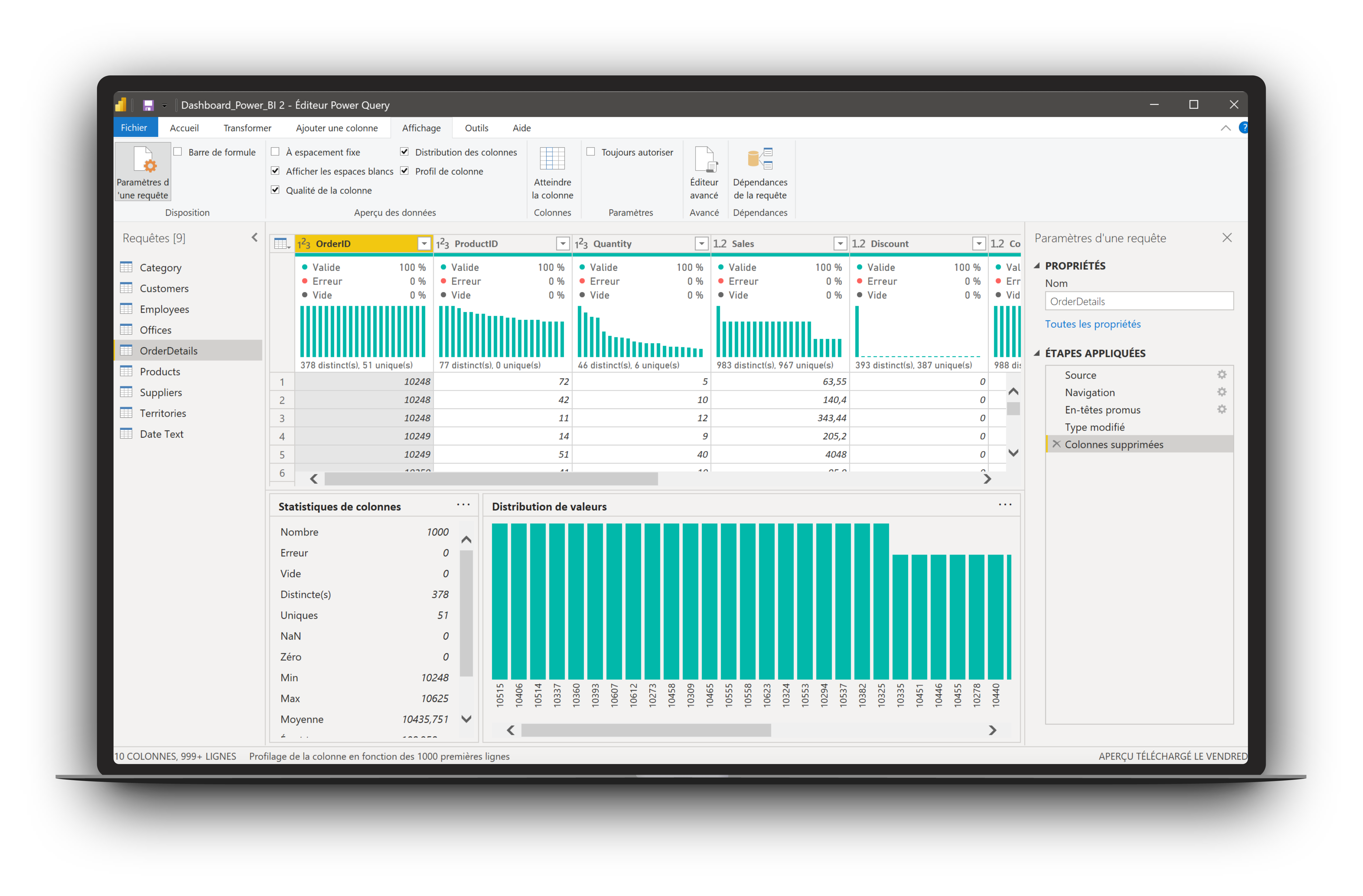The height and width of the screenshot is (896, 1363).
Task: Click the Nom input field
Action: coord(1139,301)
